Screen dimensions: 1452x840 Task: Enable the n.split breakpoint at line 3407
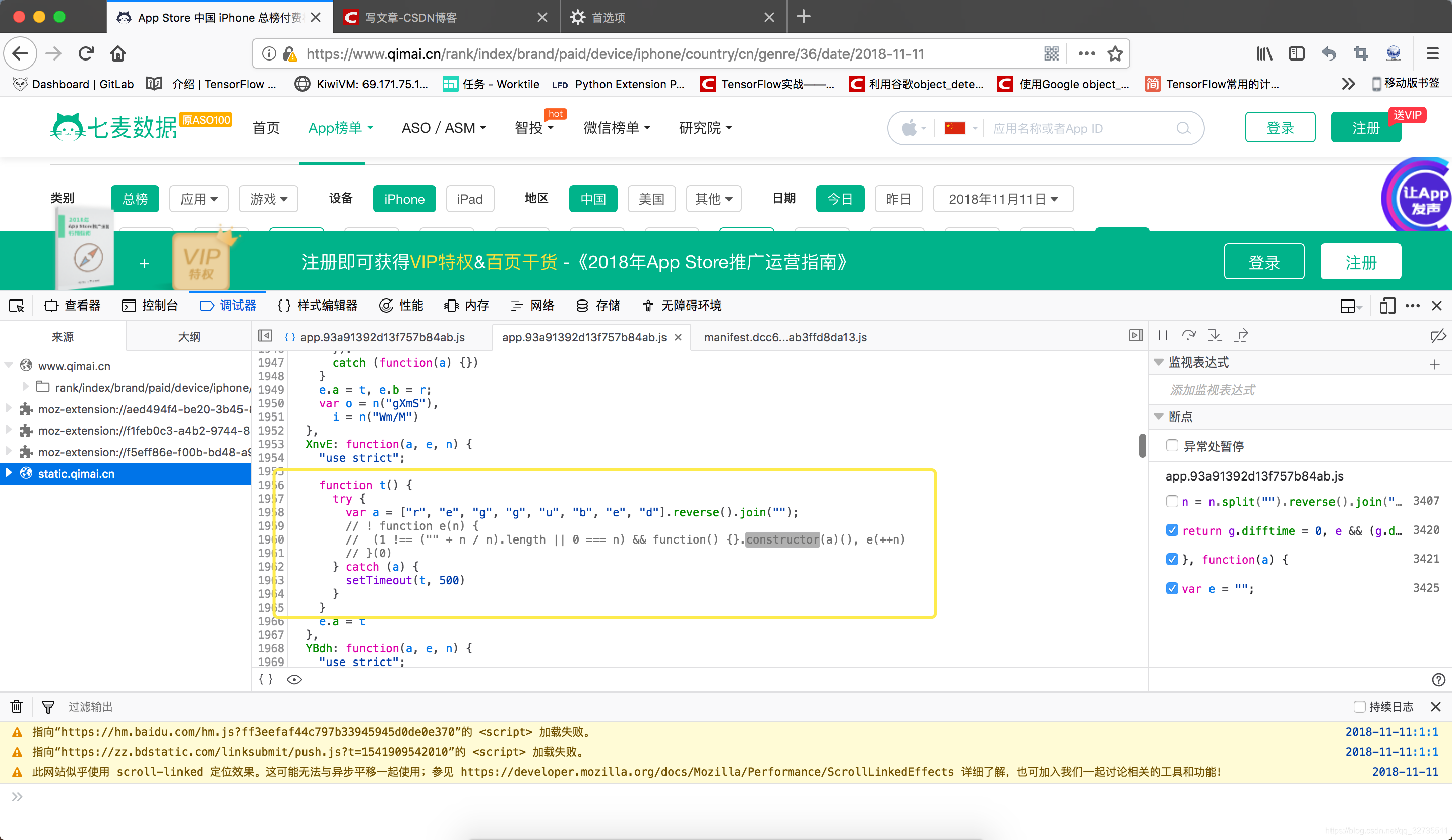click(x=1172, y=501)
